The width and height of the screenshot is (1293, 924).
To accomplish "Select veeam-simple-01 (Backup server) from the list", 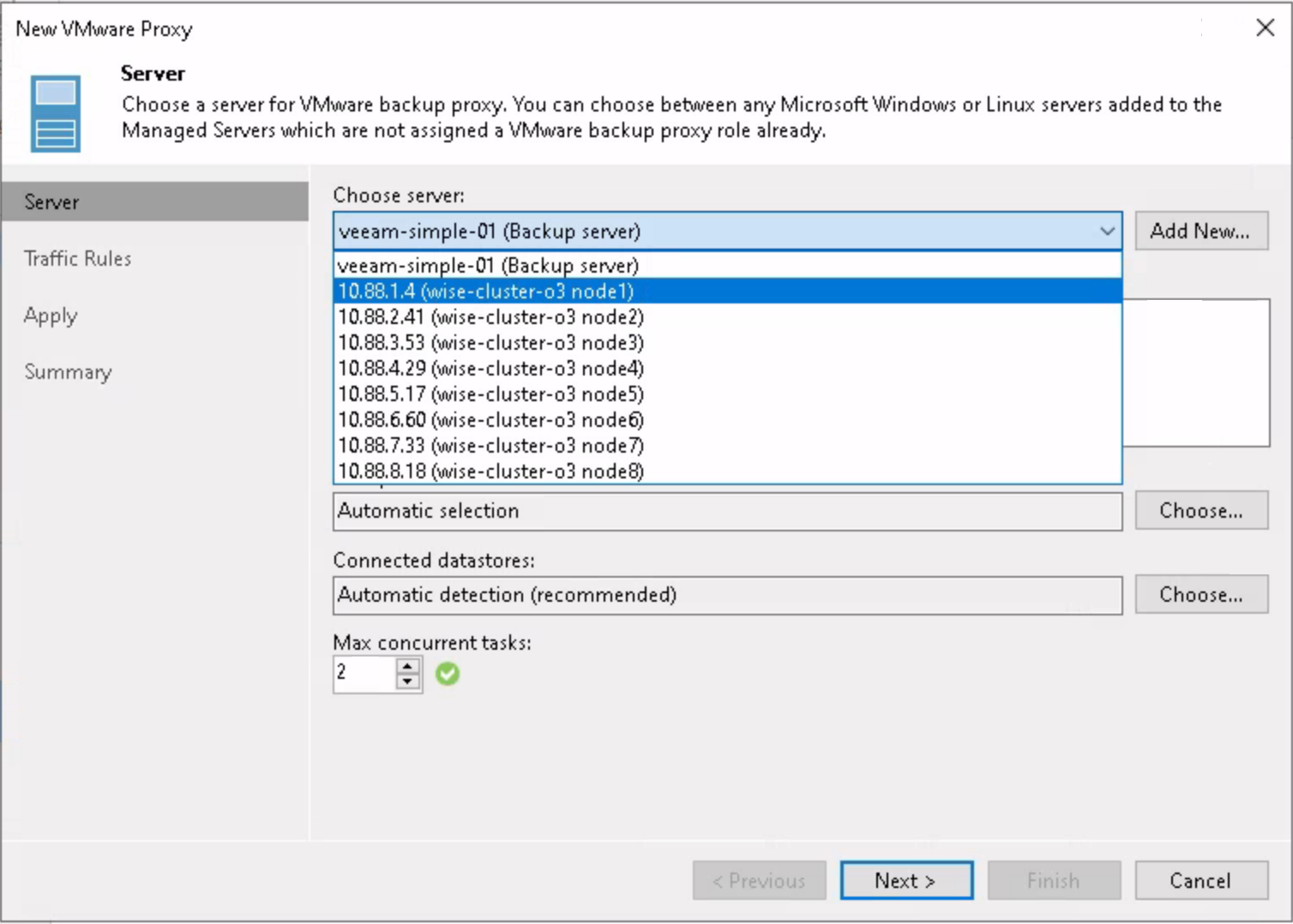I will [727, 265].
